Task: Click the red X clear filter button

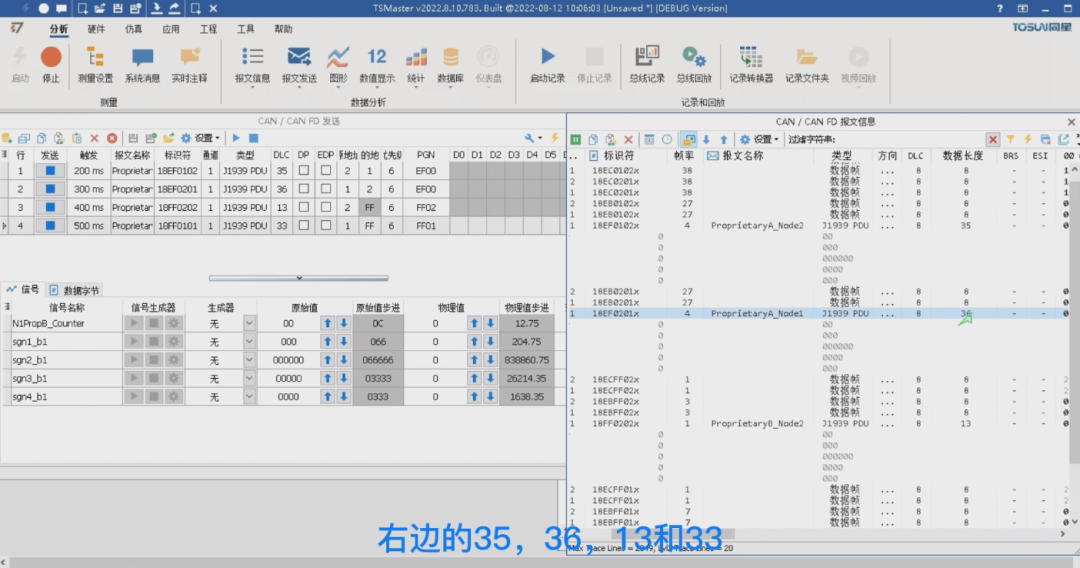Action: pyautogui.click(x=993, y=139)
